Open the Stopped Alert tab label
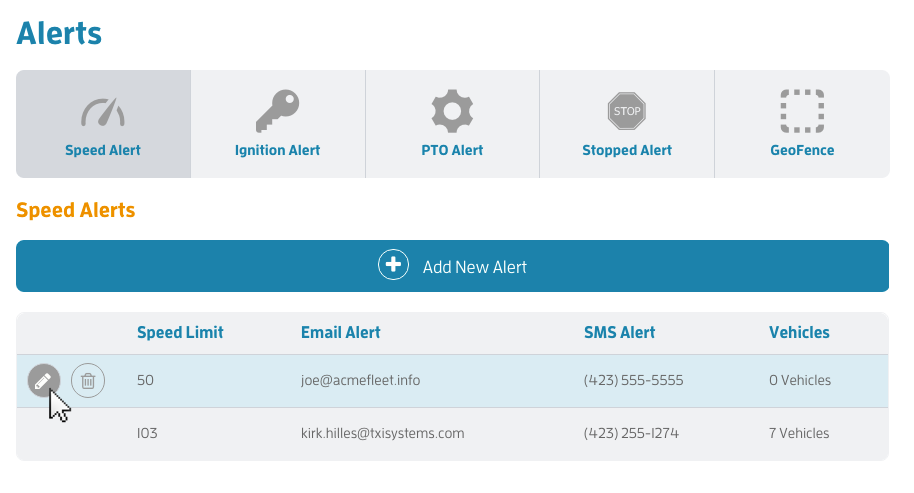Screen dimensions: 914x493 coord(627,150)
